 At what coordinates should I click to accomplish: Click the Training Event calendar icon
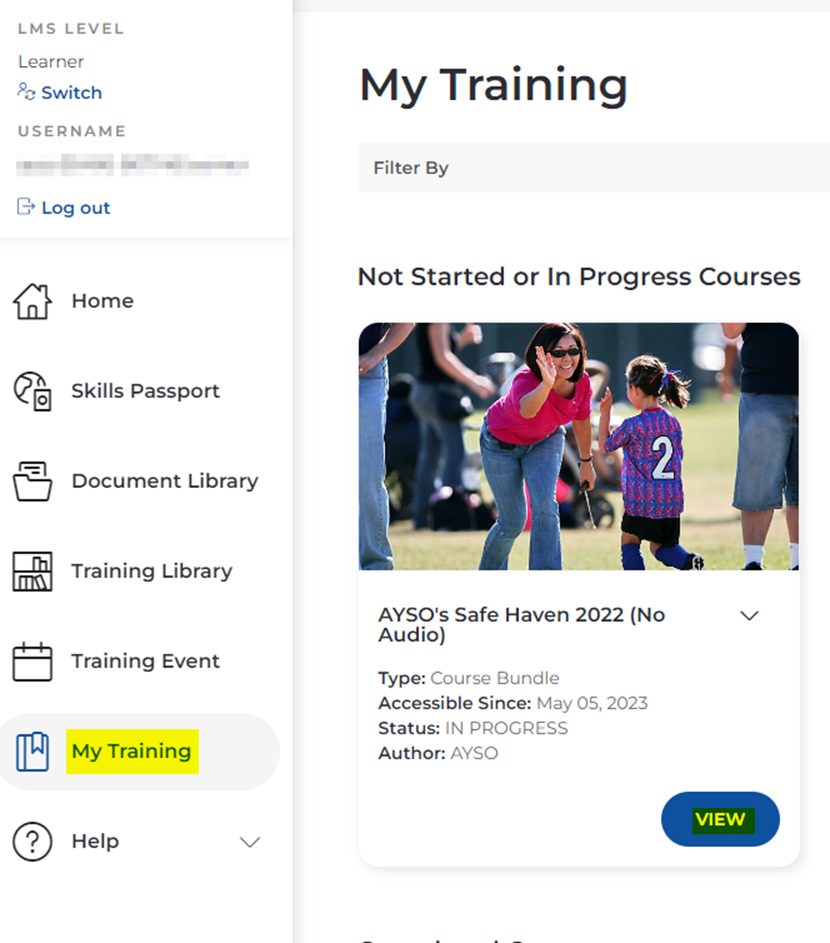(32, 661)
